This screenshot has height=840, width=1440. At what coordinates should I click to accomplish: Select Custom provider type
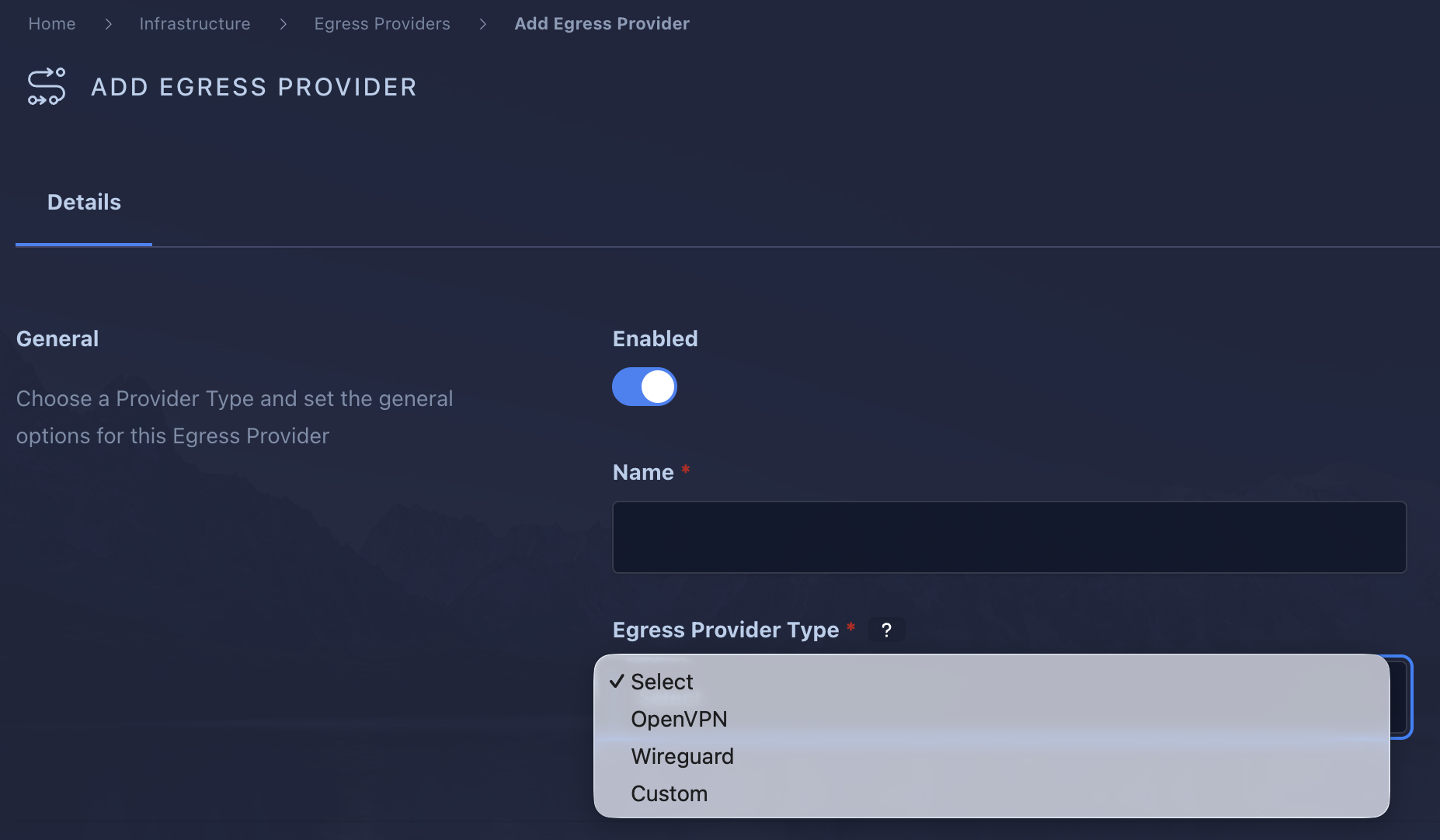669,793
